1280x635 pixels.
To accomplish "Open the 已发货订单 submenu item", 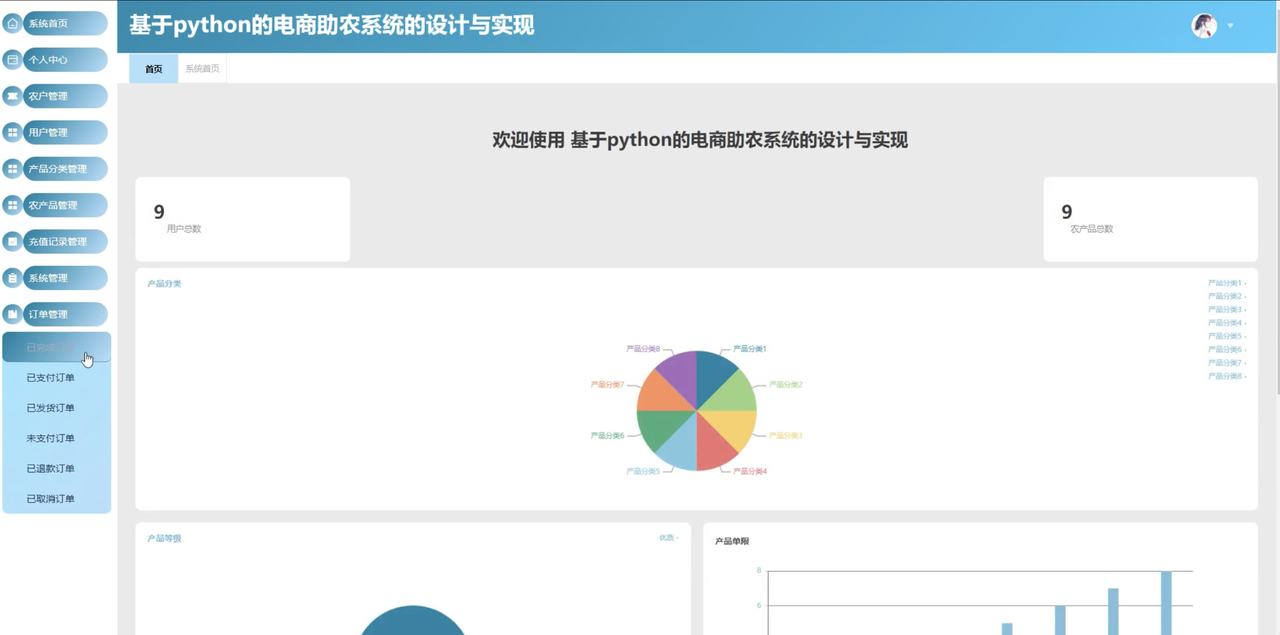I will tap(56, 408).
